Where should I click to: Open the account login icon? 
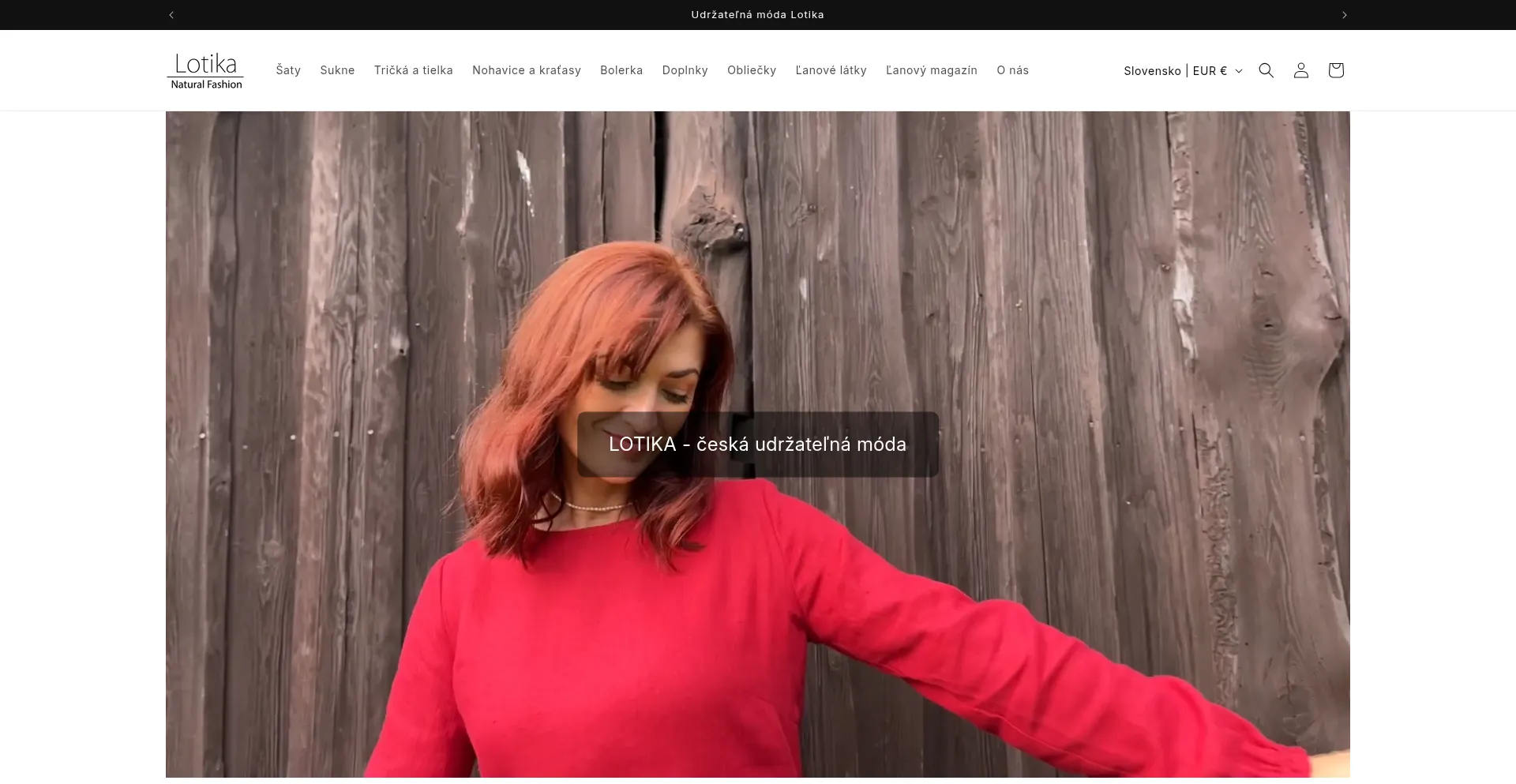[1300, 70]
